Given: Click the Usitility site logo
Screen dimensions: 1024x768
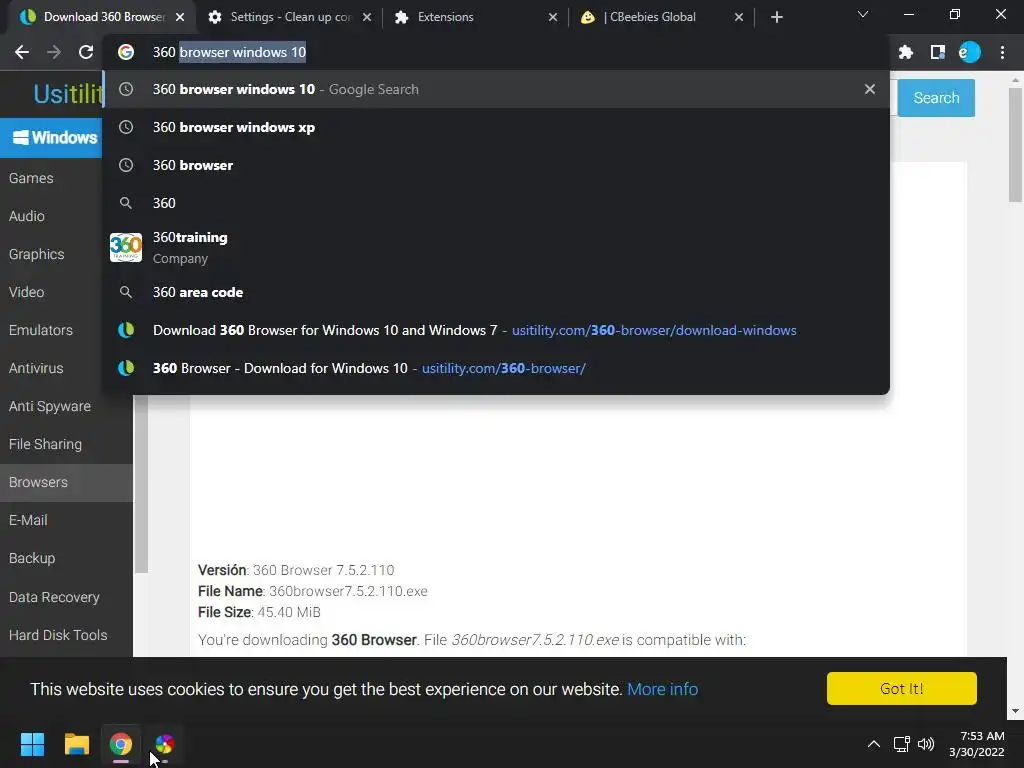Looking at the screenshot, I should click(68, 94).
